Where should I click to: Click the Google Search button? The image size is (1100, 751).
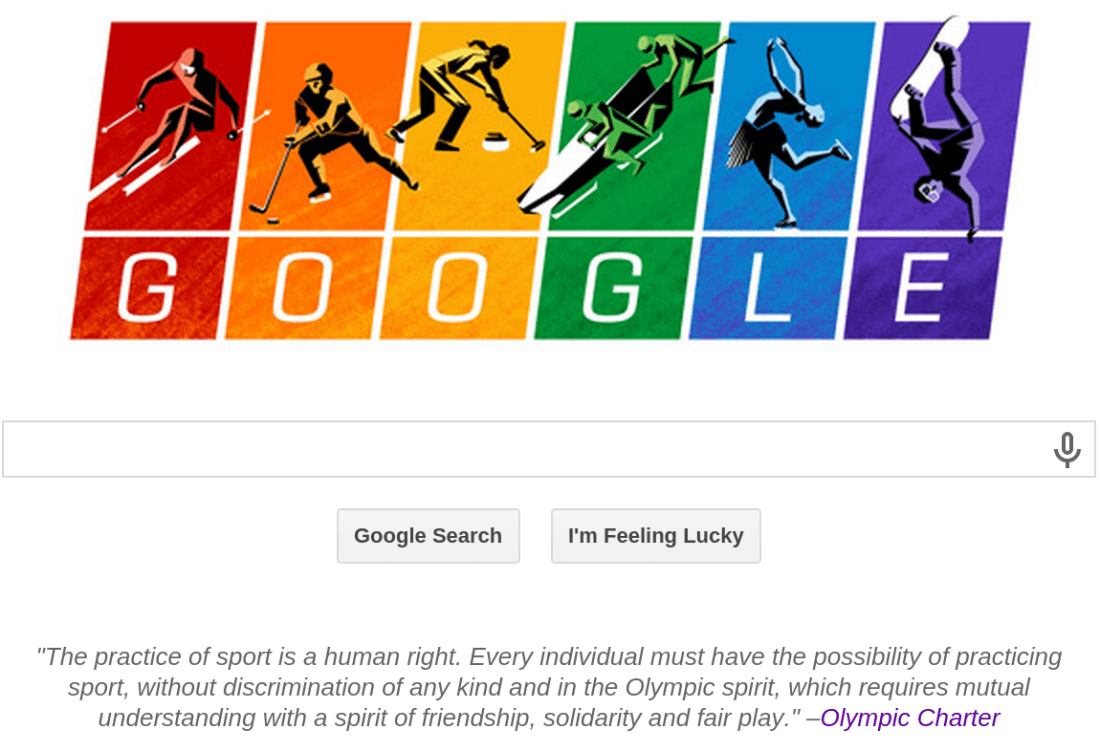pyautogui.click(x=428, y=536)
